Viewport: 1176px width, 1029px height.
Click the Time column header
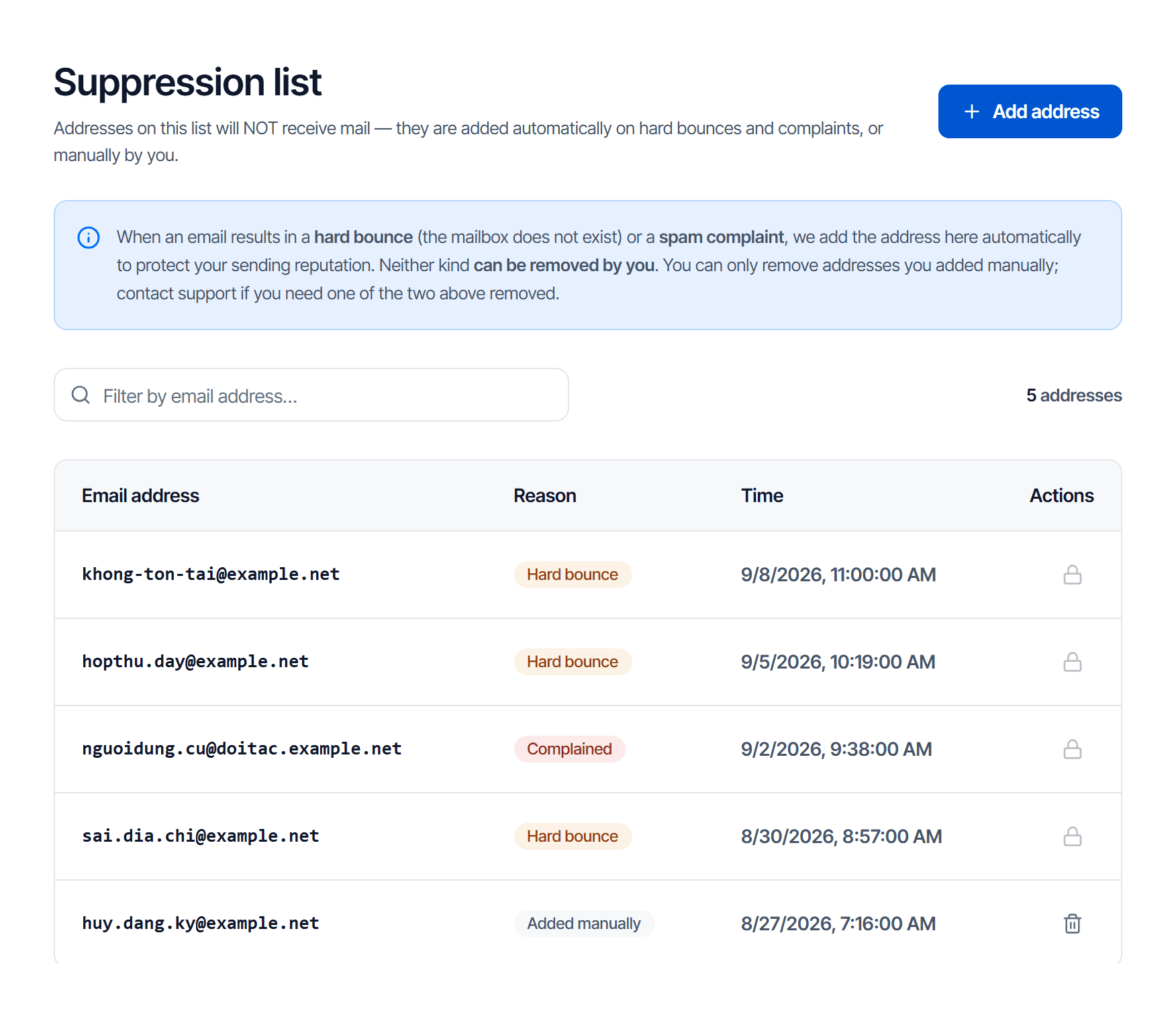pos(763,495)
